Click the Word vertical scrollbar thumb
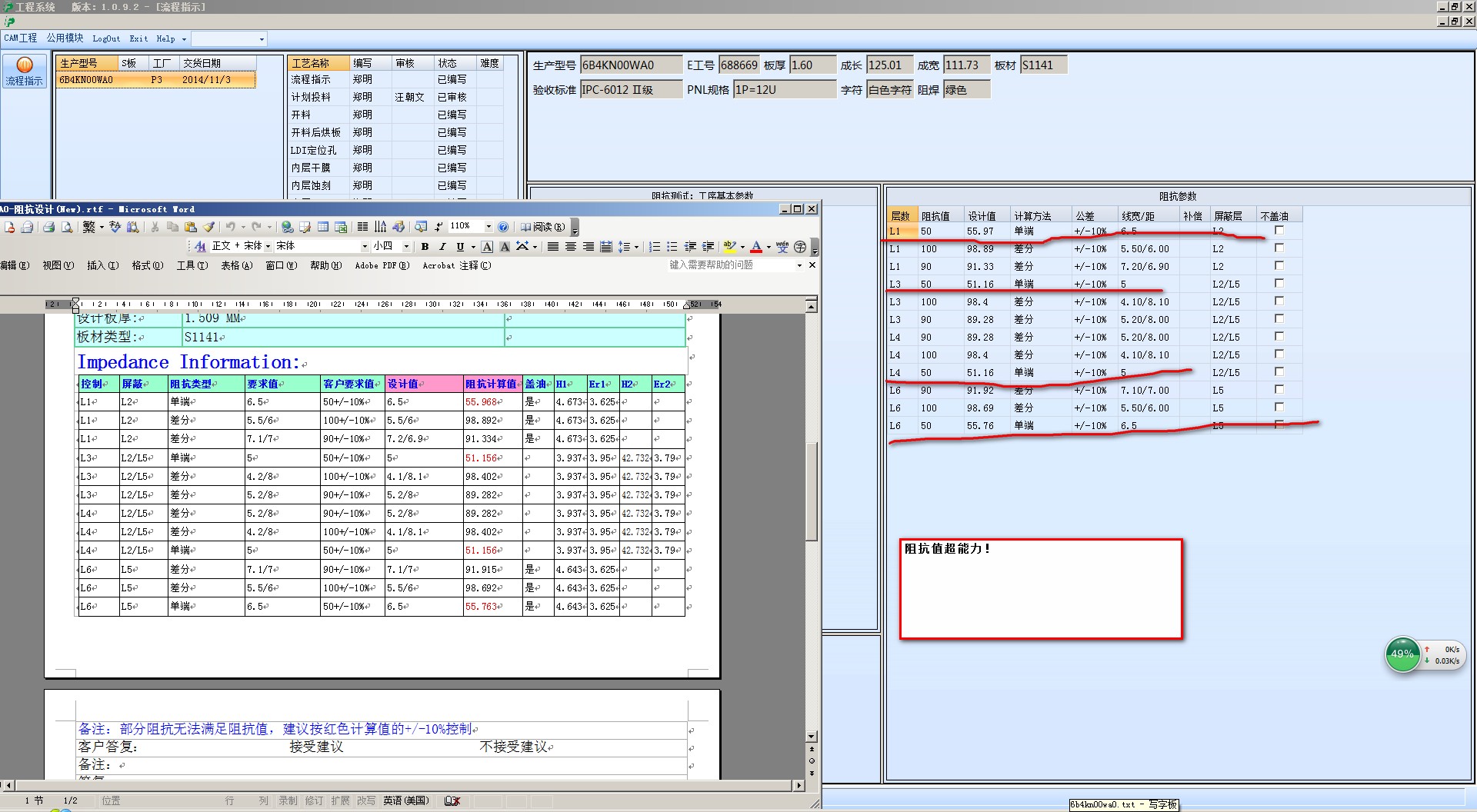This screenshot has height=812, width=1477. point(811,492)
